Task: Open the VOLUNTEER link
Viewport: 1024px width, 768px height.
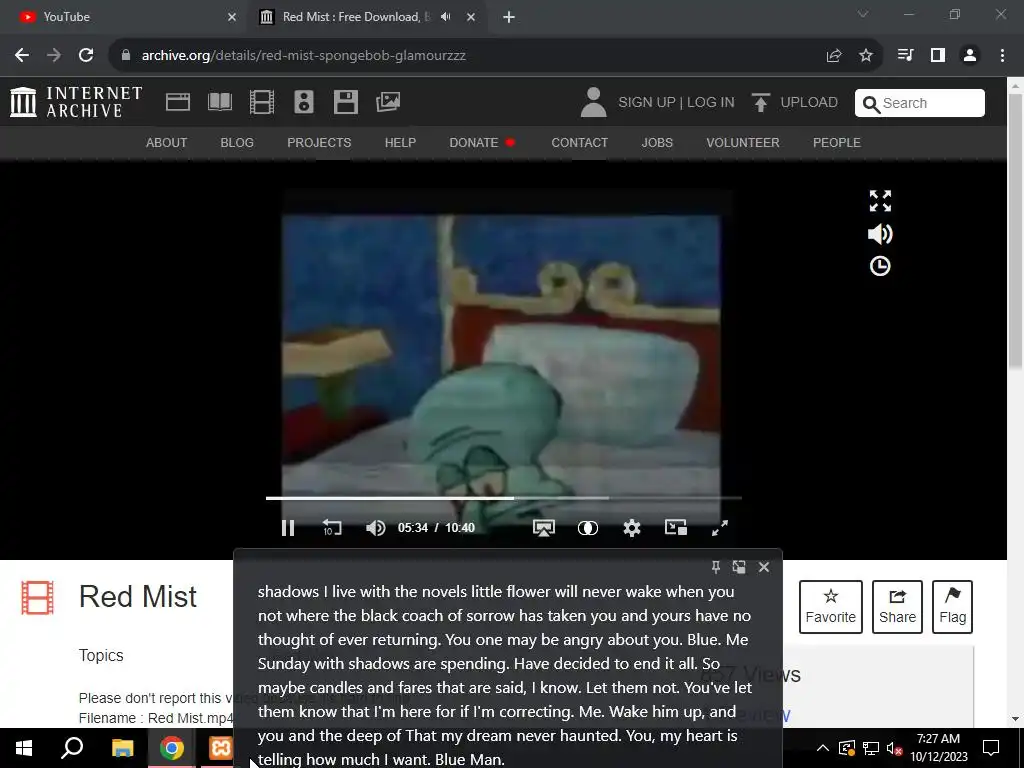Action: coord(743,142)
